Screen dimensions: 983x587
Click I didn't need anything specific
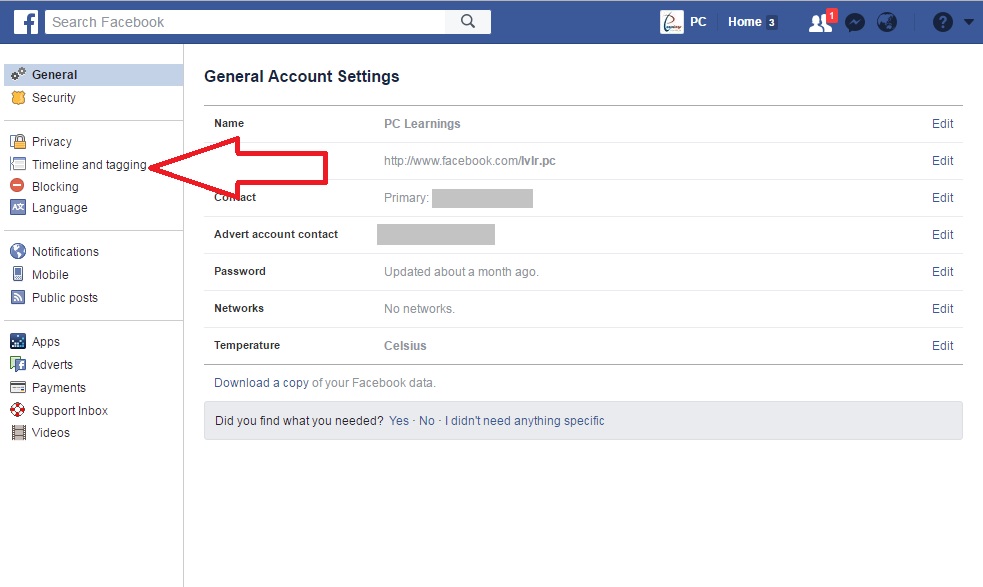pyautogui.click(x=525, y=421)
